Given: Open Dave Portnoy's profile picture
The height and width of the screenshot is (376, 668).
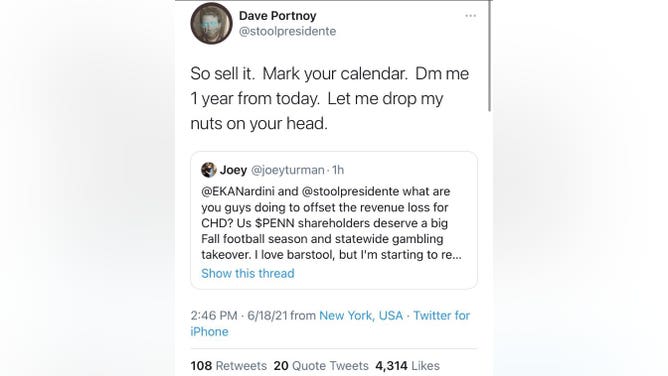Looking at the screenshot, I should tap(211, 23).
